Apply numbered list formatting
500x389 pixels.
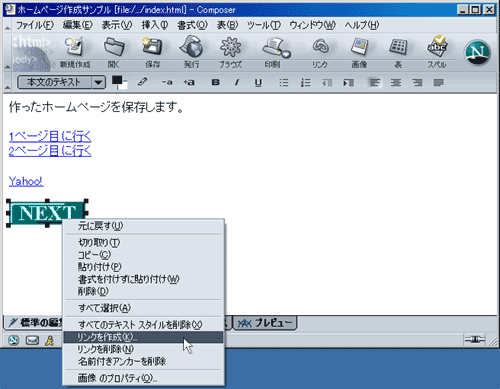point(305,83)
